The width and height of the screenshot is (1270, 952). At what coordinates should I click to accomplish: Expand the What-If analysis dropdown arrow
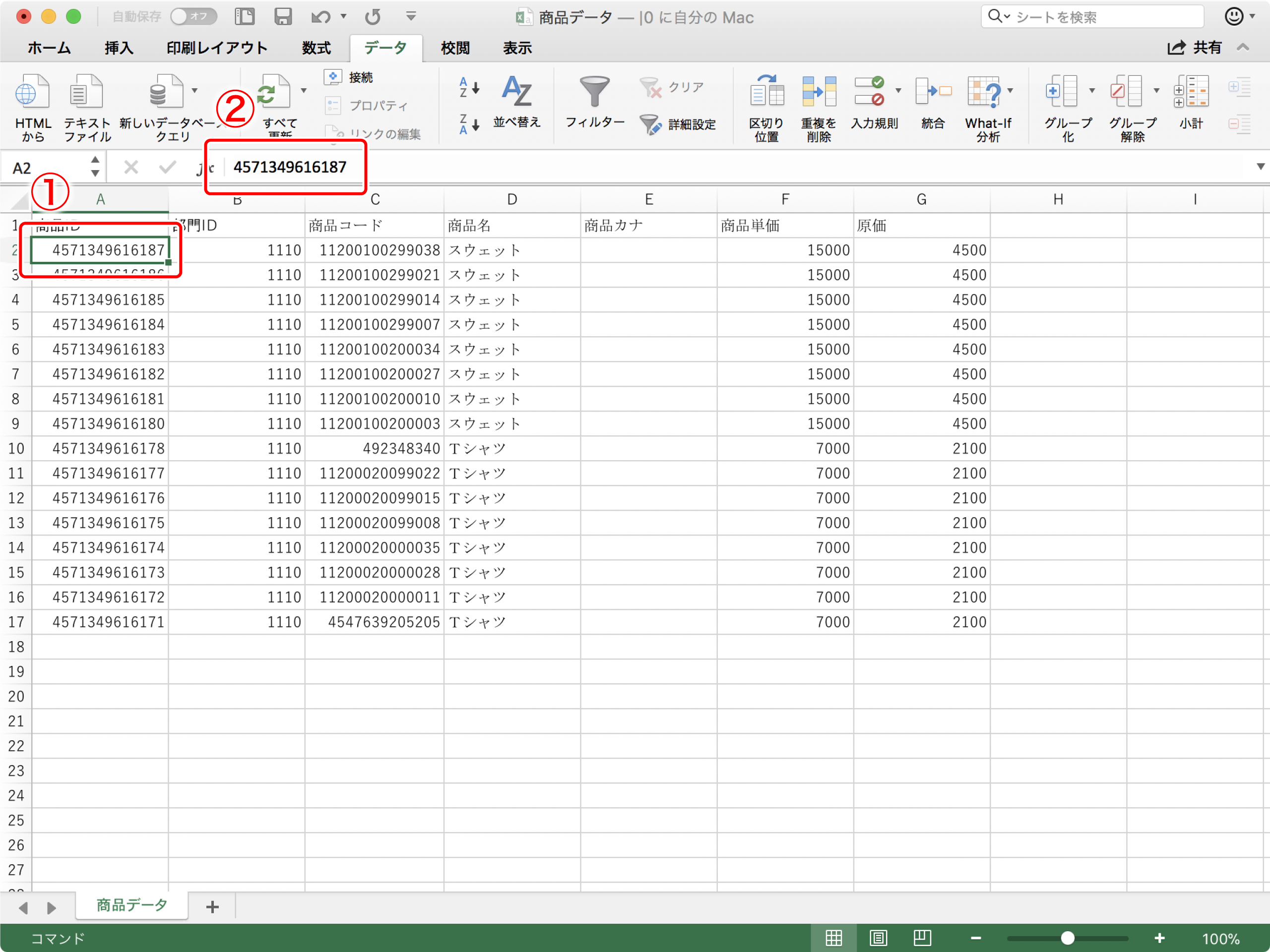tap(1010, 90)
